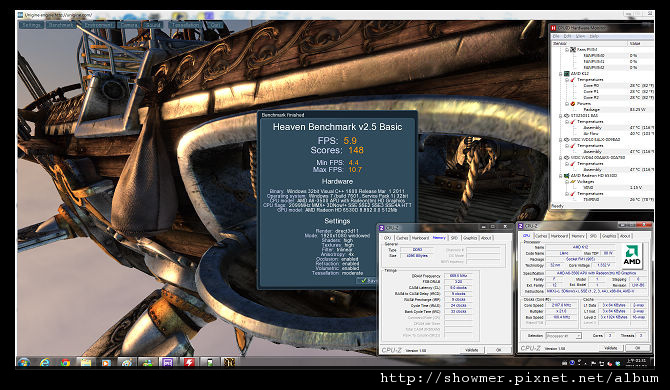Collapse the AMD K12 node in Hardware Monitor
The width and height of the screenshot is (670, 390).
coord(561,73)
